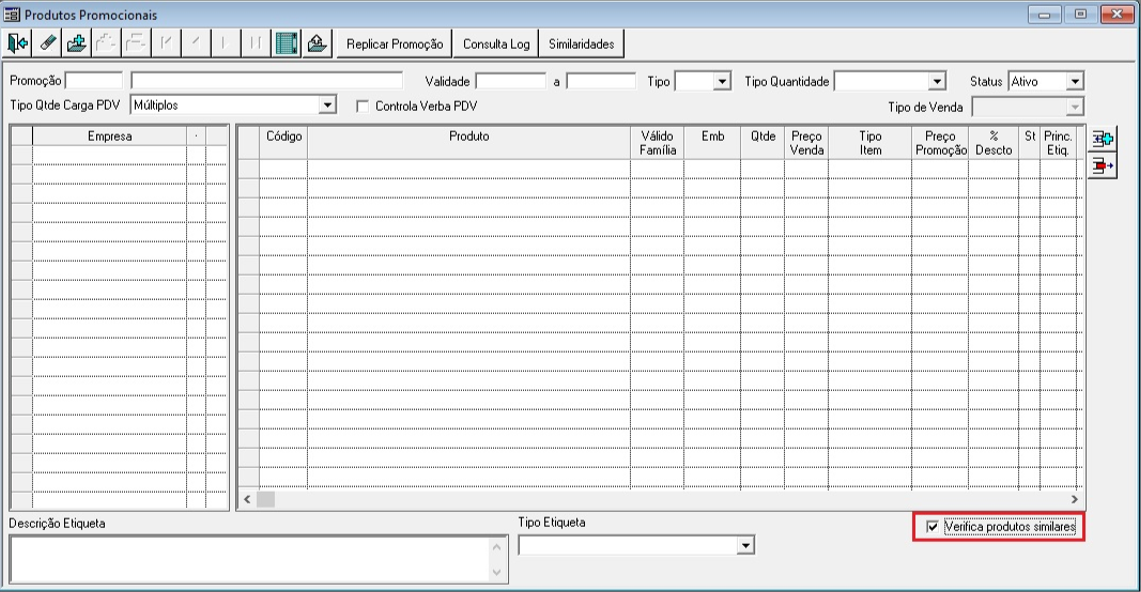Go to first record navigation icon

[166, 44]
